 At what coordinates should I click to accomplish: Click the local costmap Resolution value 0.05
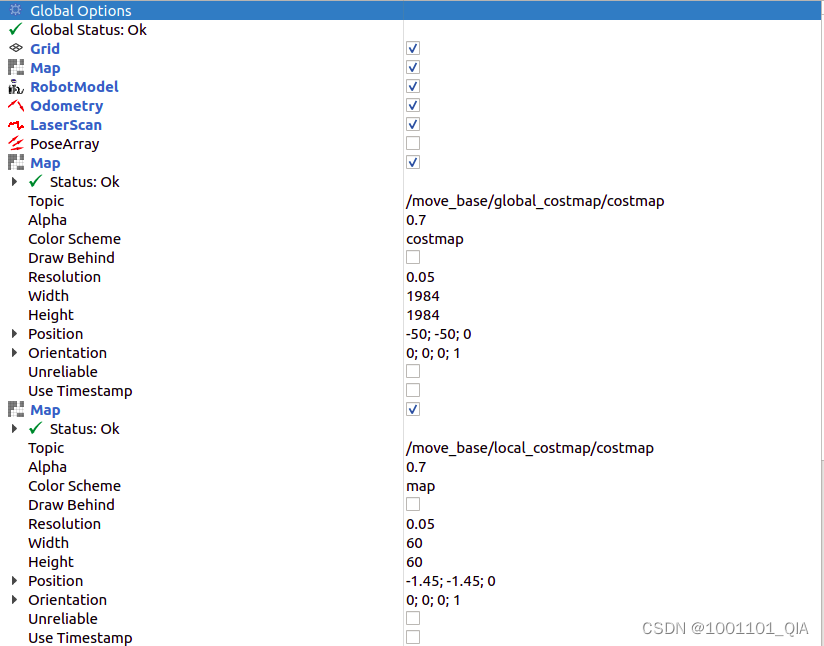coord(420,524)
